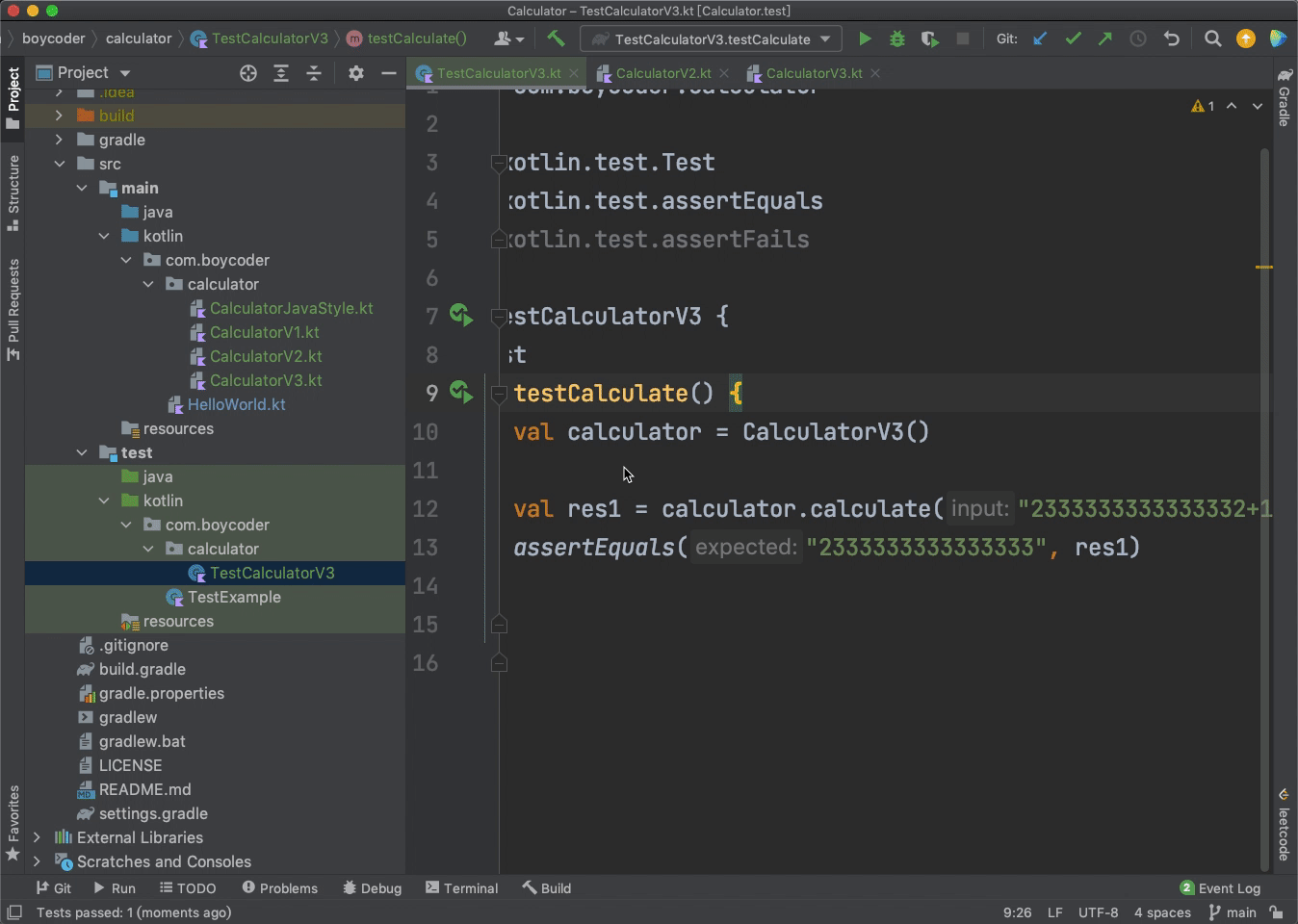Open the Pull Requests side panel
Viewport: 1298px width, 924px height.
13,310
